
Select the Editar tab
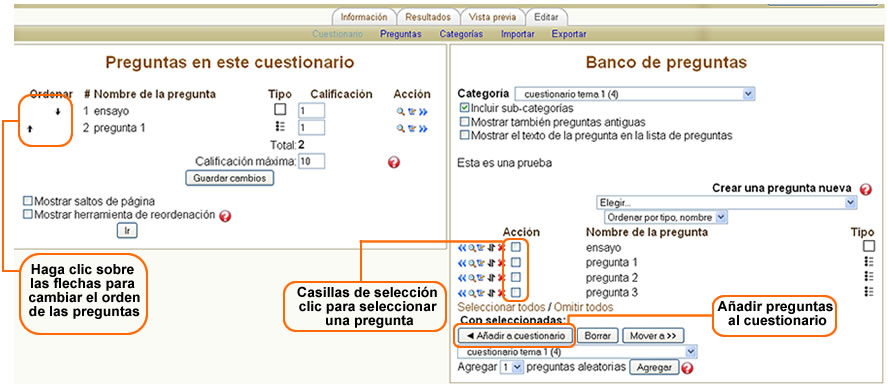click(x=547, y=17)
